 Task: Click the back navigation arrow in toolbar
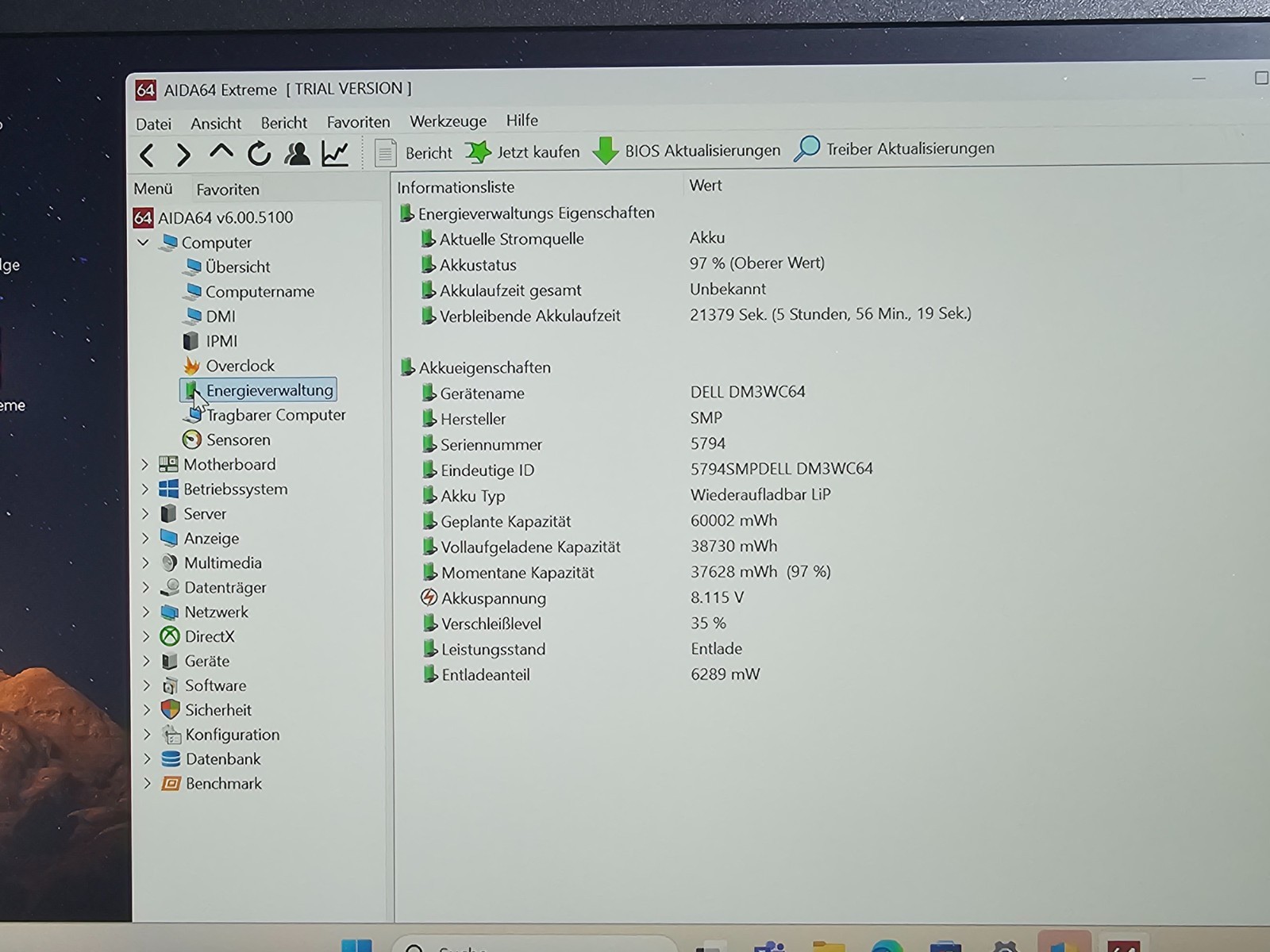[x=148, y=155]
